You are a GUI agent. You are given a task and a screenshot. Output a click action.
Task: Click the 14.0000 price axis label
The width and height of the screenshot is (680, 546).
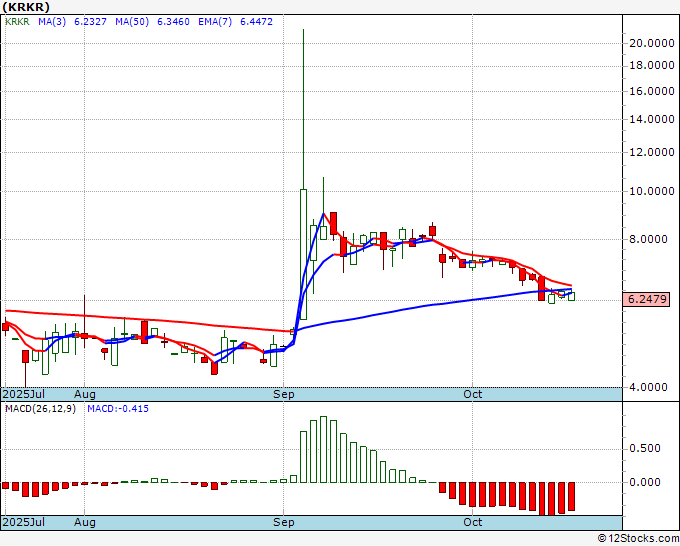[652, 119]
